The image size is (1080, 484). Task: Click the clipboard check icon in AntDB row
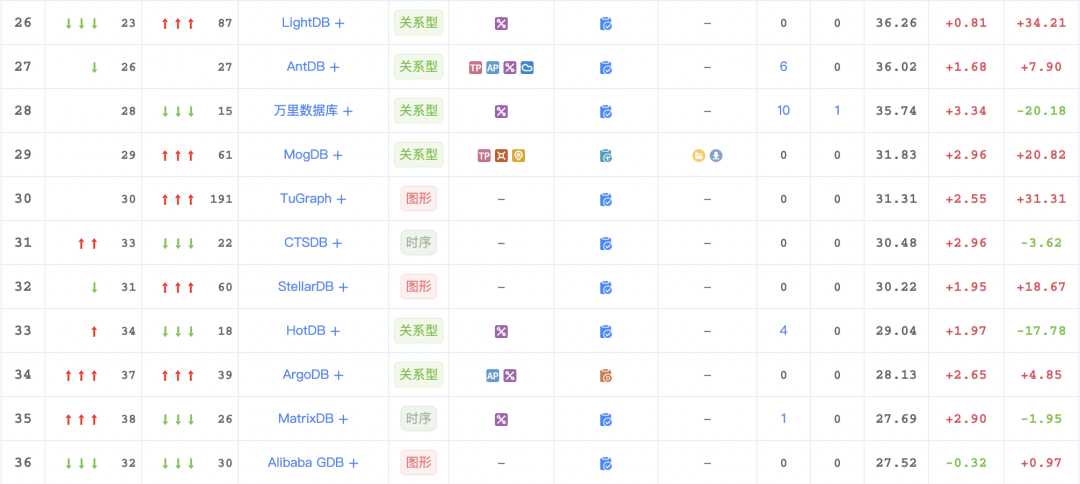[606, 67]
